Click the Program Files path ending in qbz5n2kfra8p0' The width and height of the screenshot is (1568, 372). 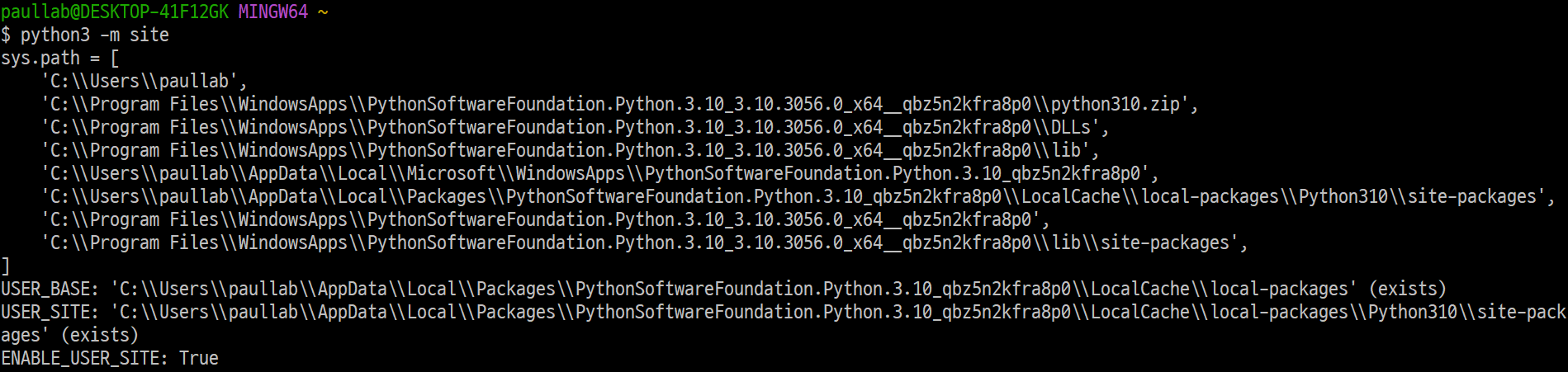pyautogui.click(x=545, y=220)
